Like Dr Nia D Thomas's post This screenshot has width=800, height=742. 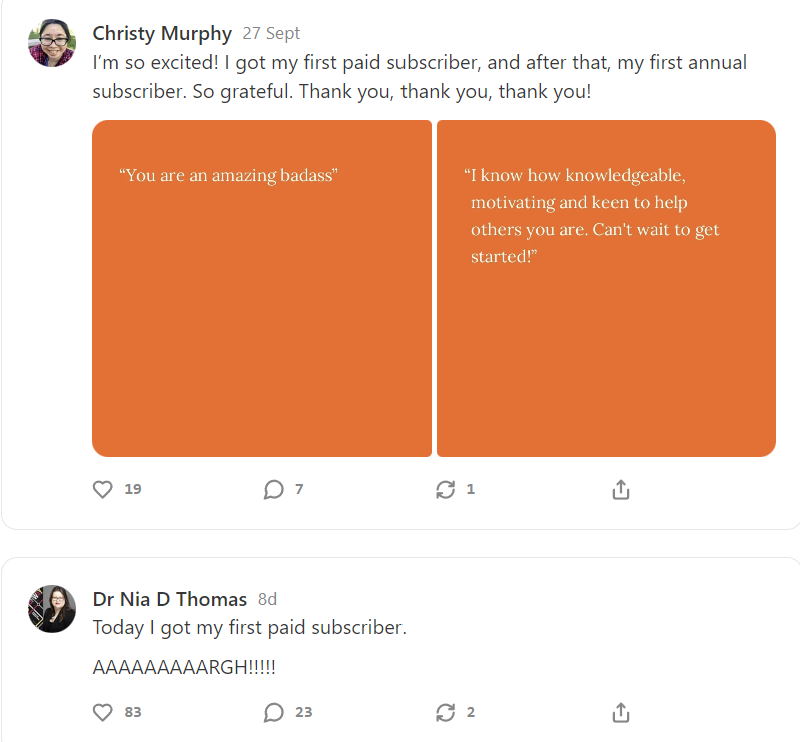pyautogui.click(x=102, y=712)
